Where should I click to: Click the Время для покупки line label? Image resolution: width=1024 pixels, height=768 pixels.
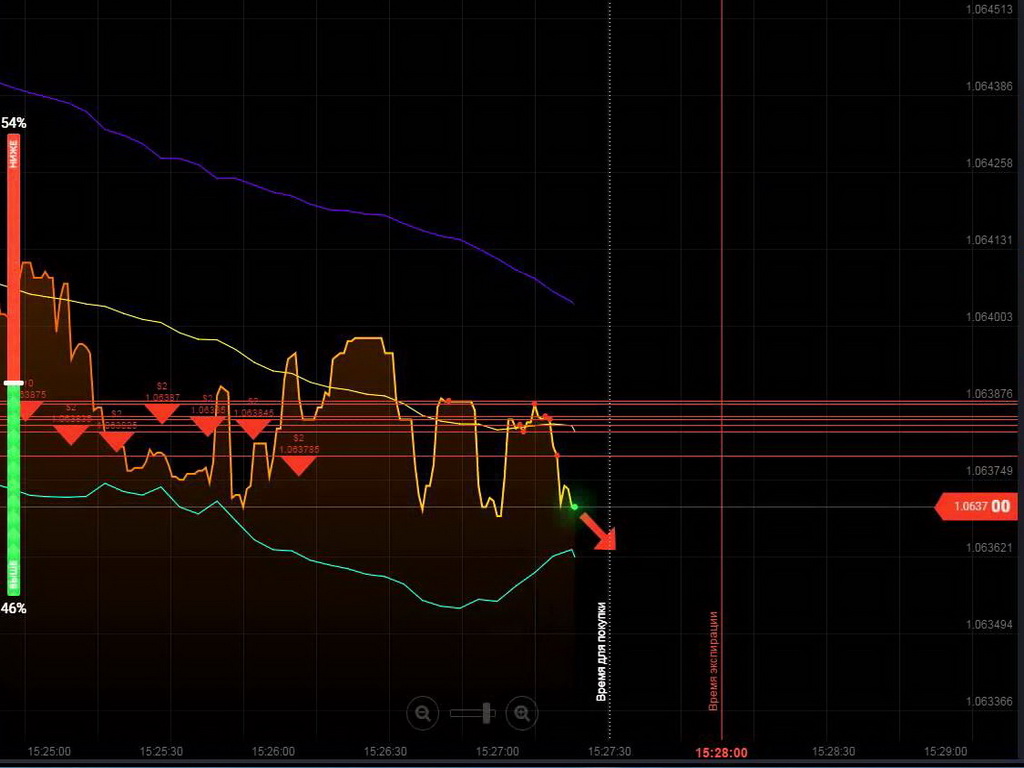601,651
